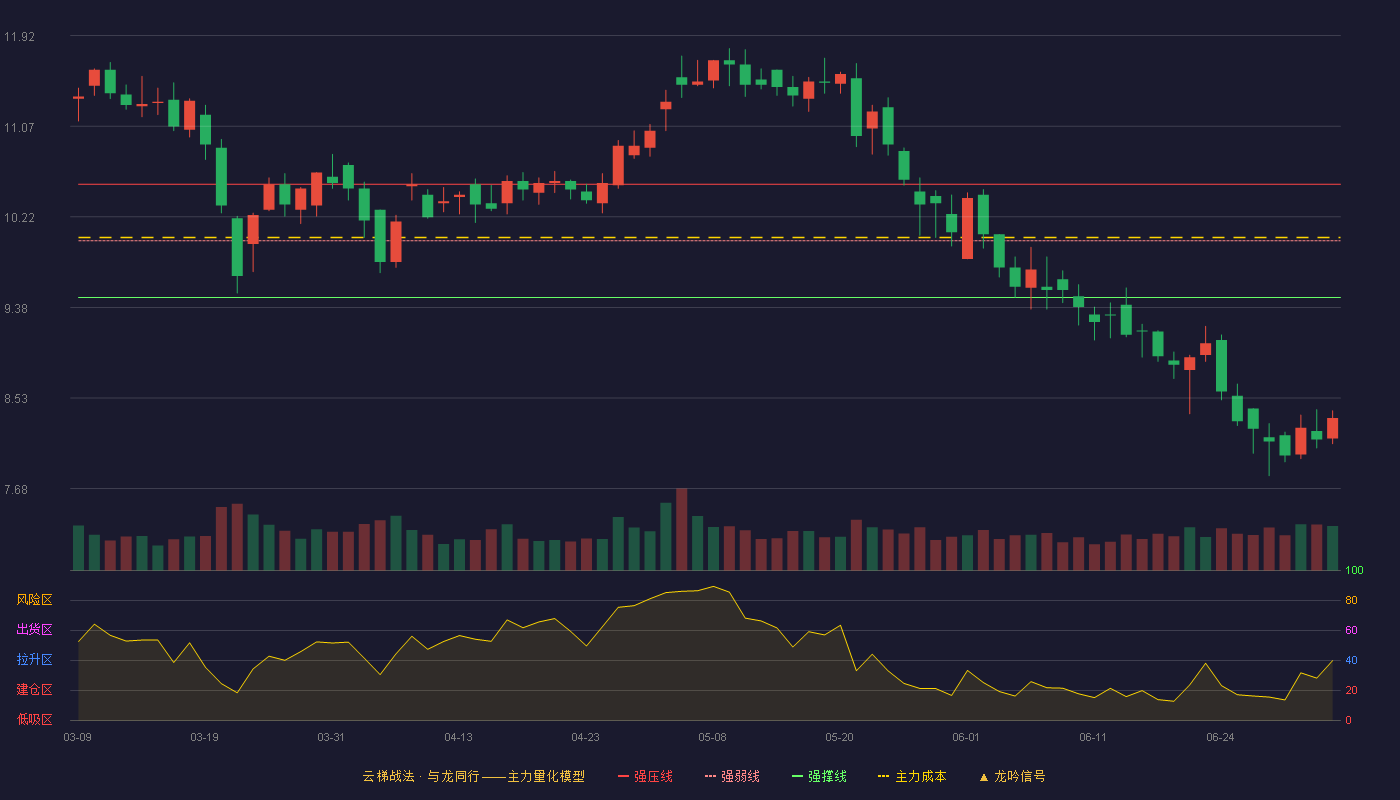
Task: Toggle the 主力成本 legend entry
Action: [912, 776]
